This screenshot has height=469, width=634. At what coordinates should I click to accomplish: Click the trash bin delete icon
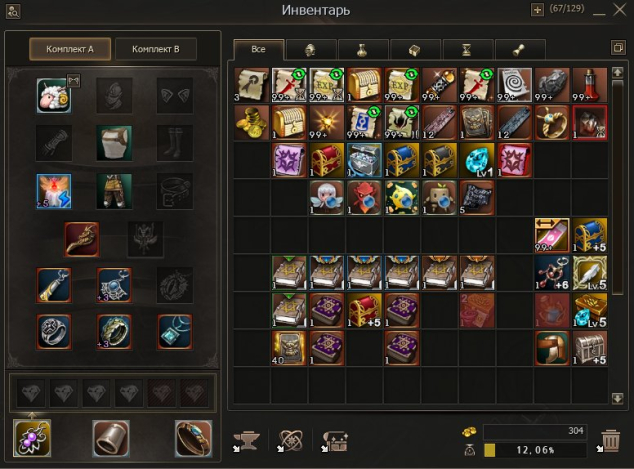(x=611, y=440)
